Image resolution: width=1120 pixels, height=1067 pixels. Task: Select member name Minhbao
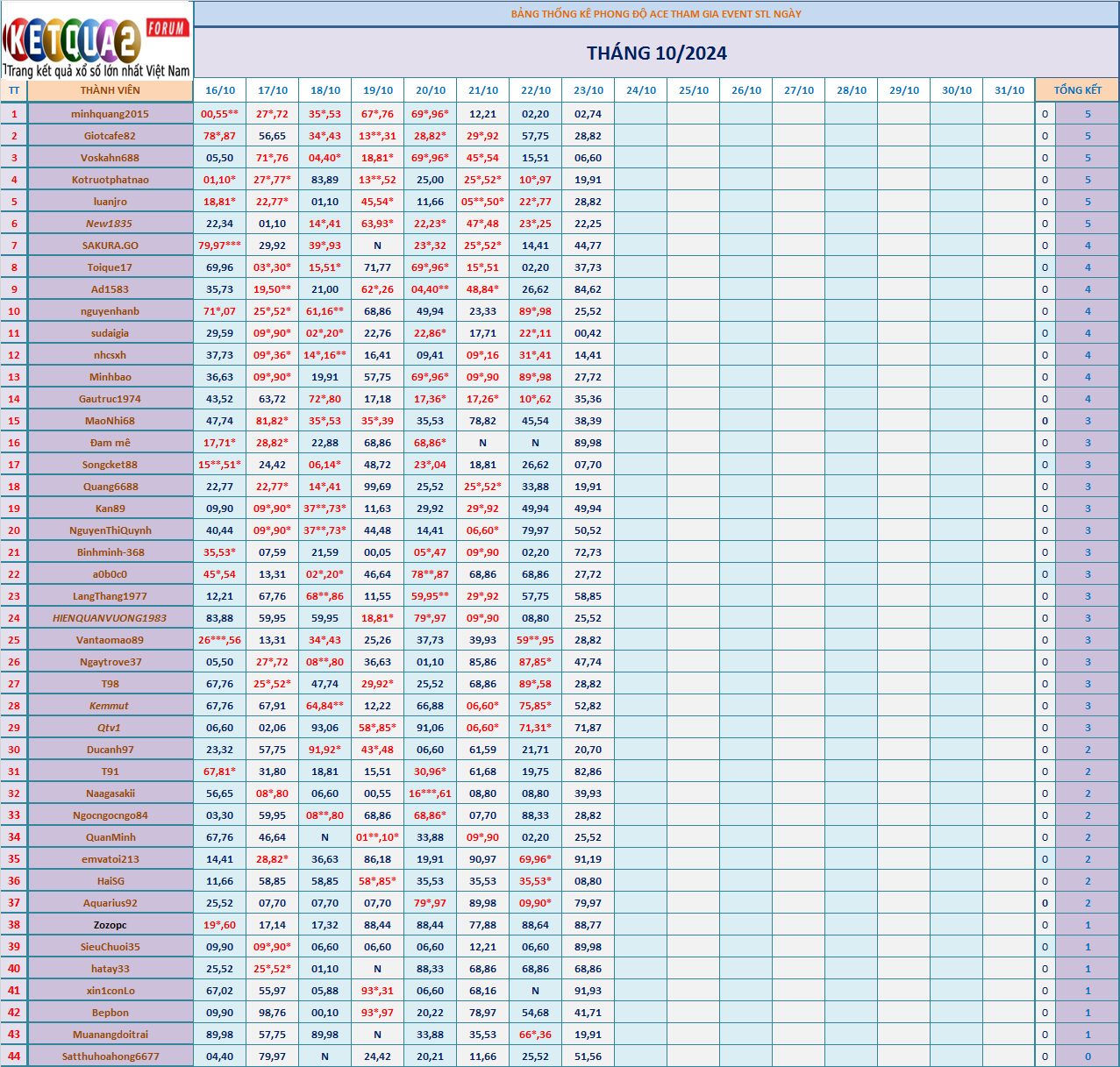[111, 377]
